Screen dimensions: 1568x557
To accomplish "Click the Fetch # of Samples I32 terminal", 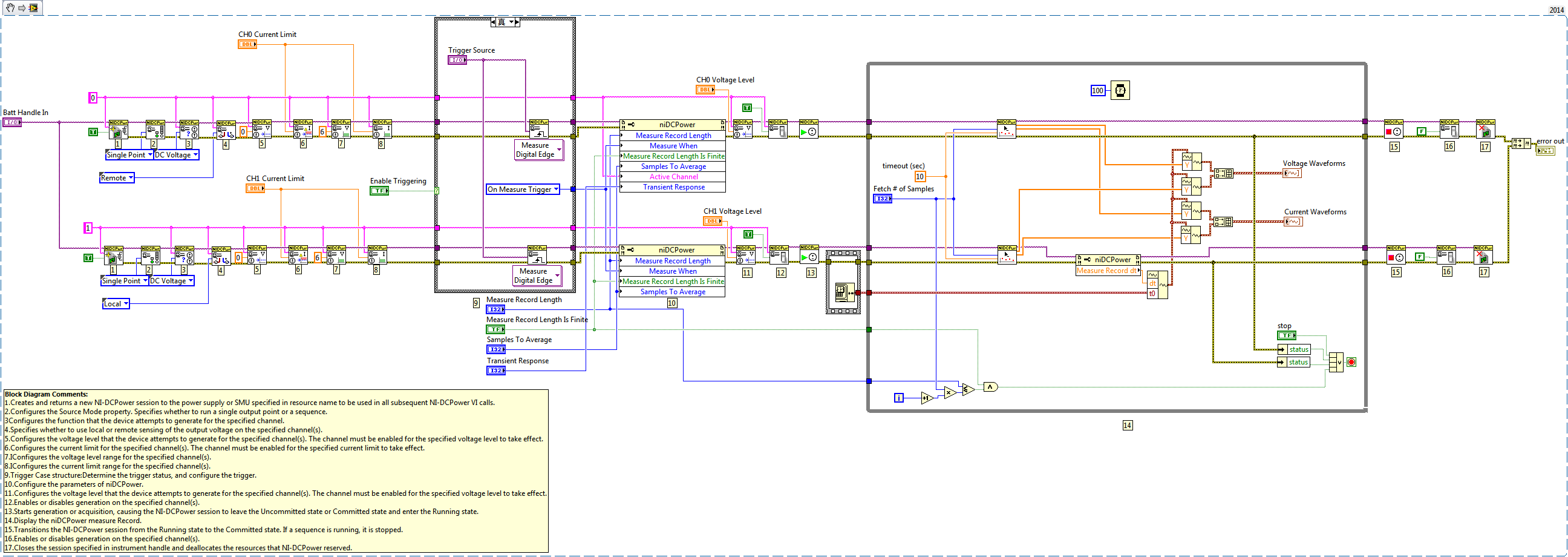I will [x=883, y=199].
